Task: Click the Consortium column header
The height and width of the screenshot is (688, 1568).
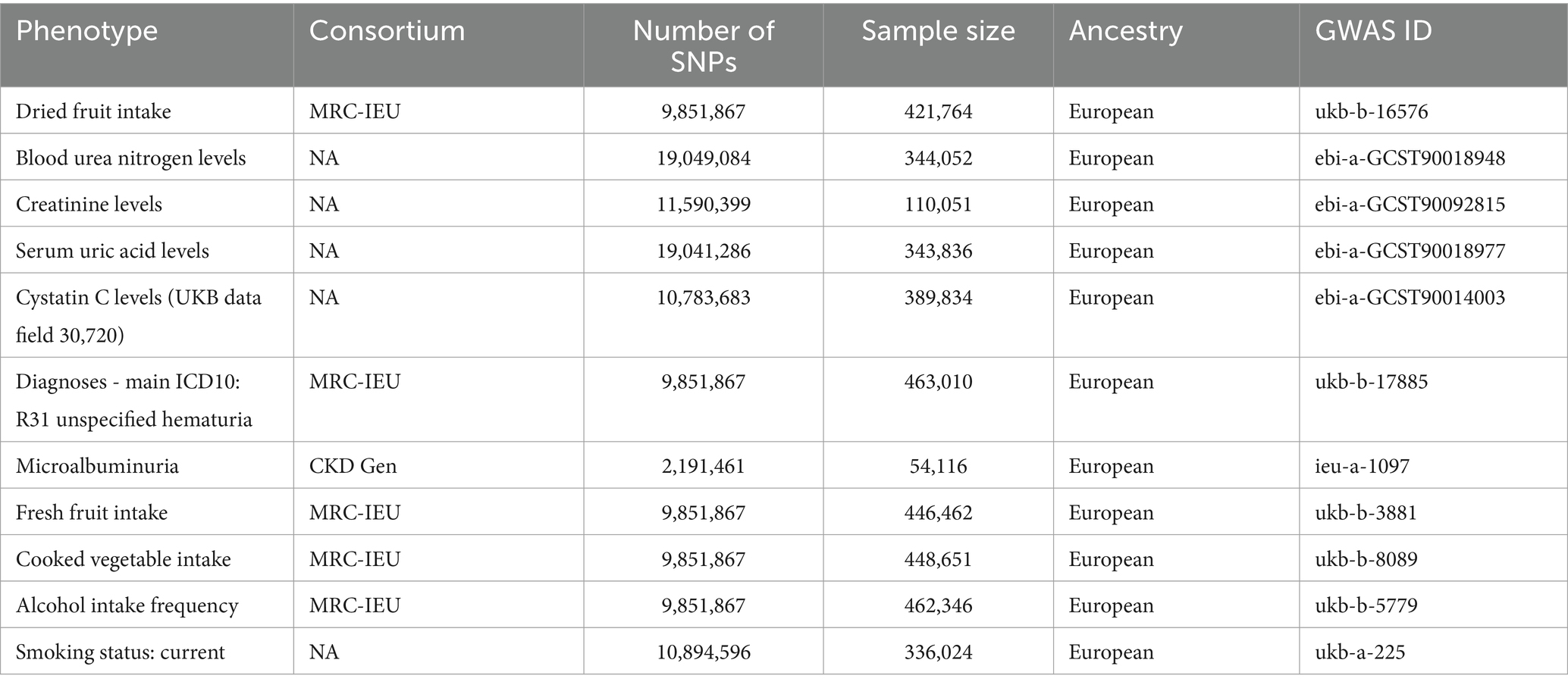Action: click(387, 31)
